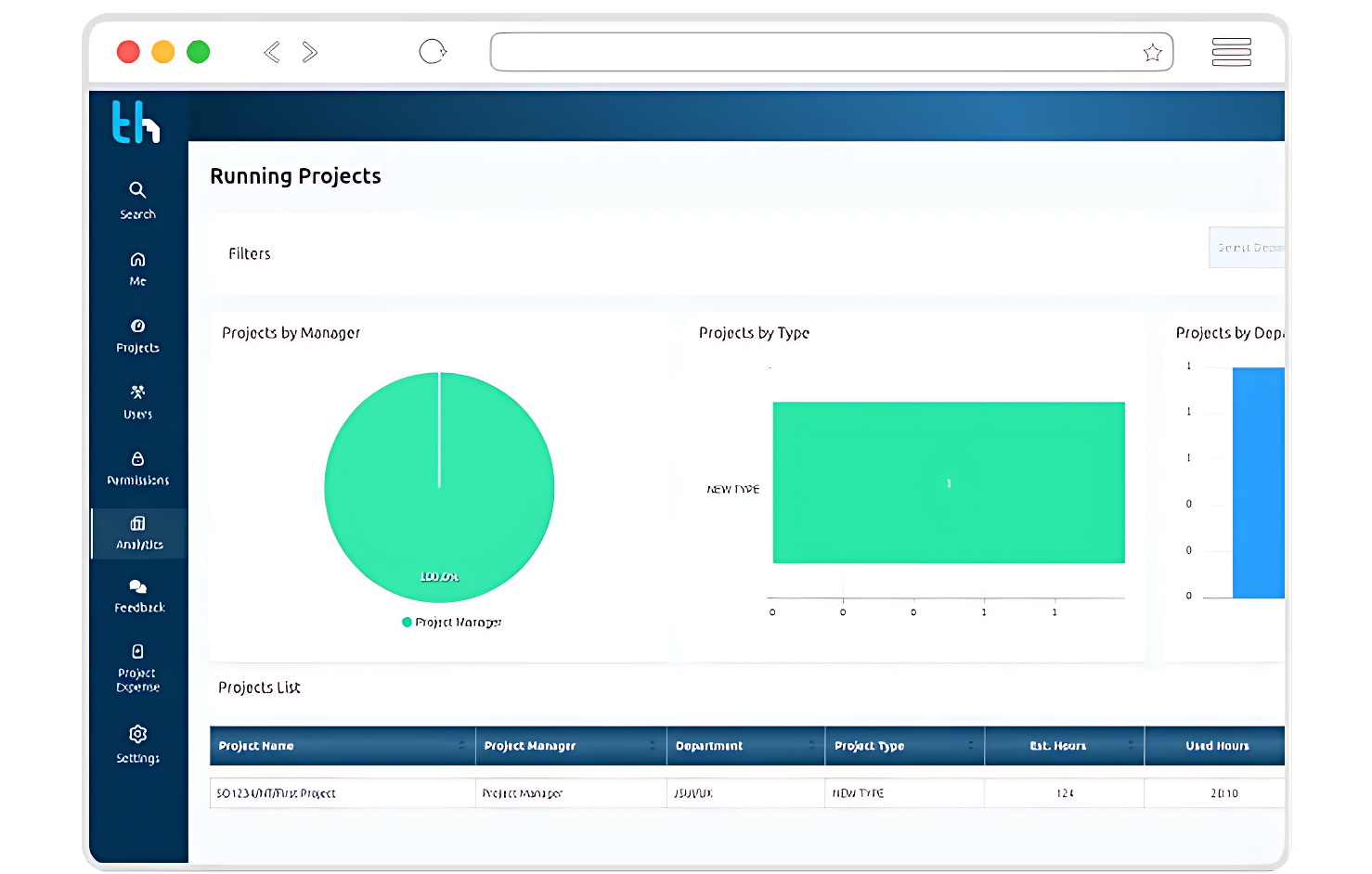The width and height of the screenshot is (1372, 874).
Task: Open Permissions lock icon
Action: (x=137, y=458)
